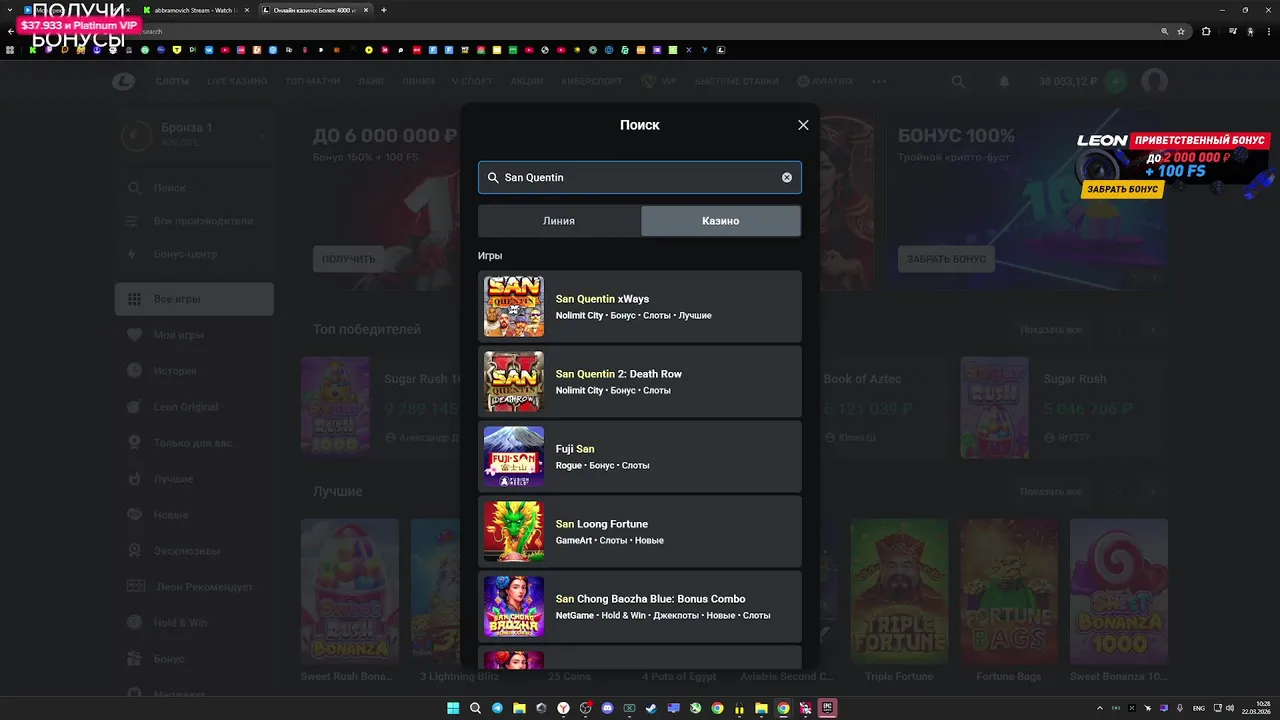
Task: Expand the Бронза 1 level panel
Action: click(x=194, y=135)
